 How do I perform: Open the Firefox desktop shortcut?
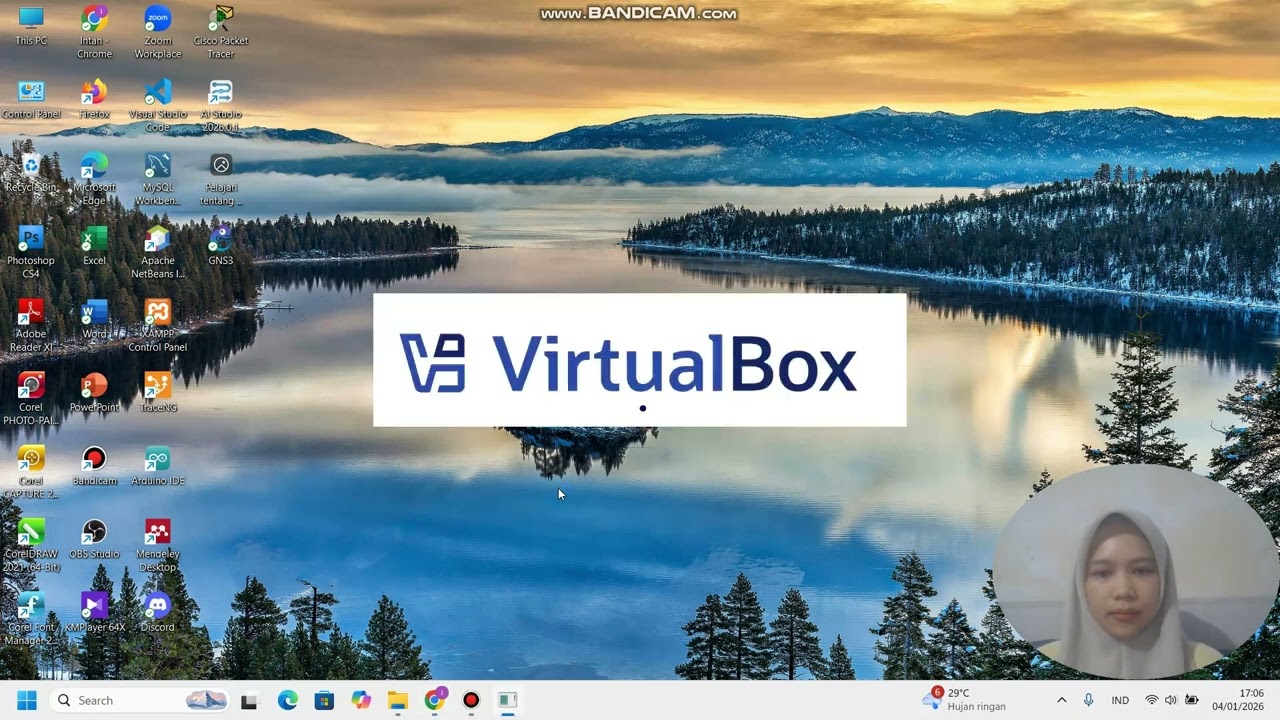click(94, 100)
